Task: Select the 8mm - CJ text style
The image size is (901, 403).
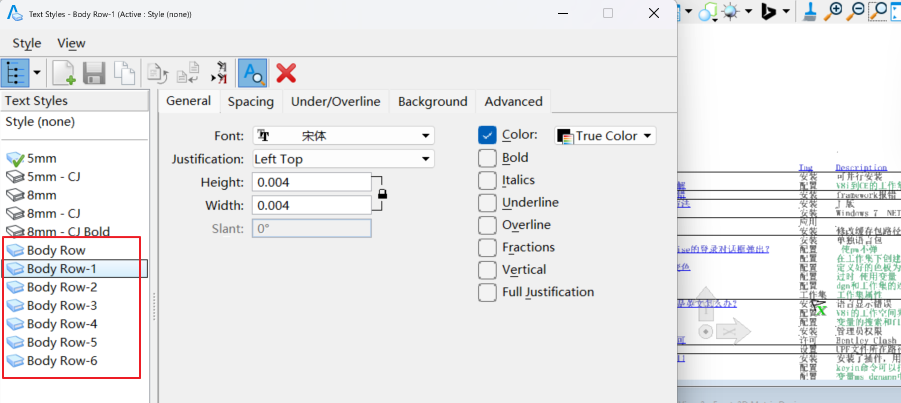Action: coord(54,213)
